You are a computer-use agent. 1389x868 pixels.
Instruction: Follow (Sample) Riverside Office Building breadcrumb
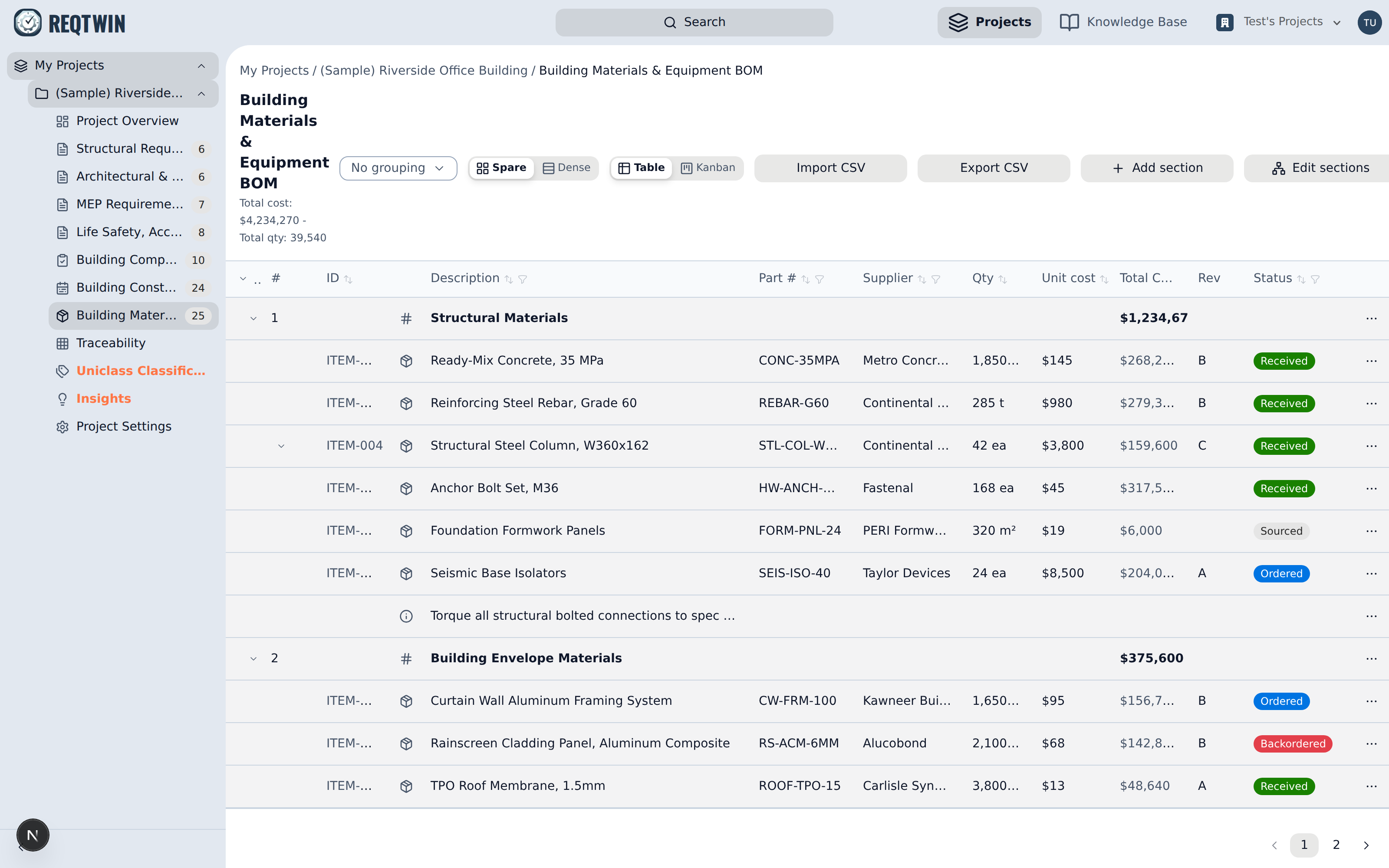pos(424,71)
